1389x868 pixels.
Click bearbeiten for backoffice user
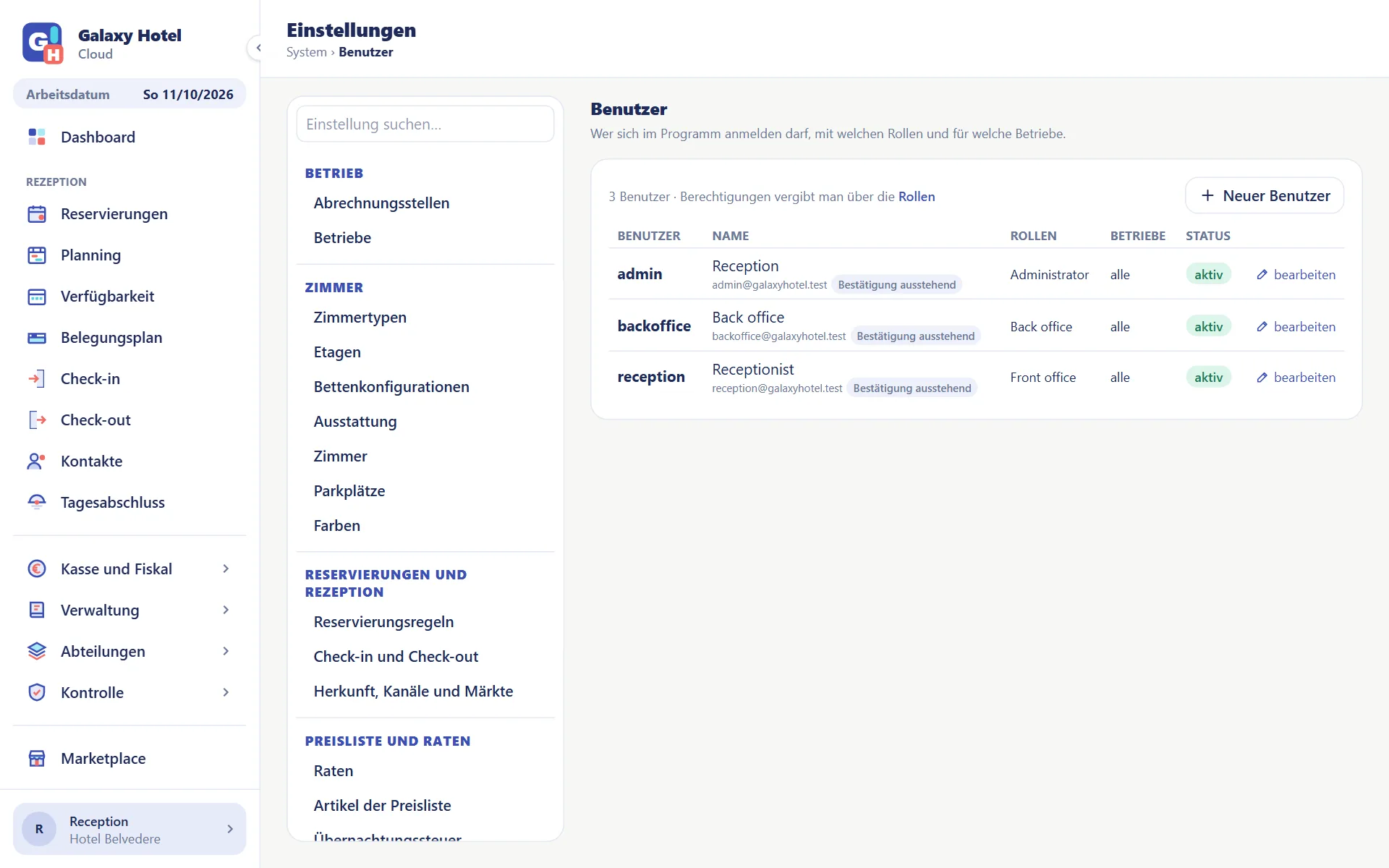point(1296,327)
